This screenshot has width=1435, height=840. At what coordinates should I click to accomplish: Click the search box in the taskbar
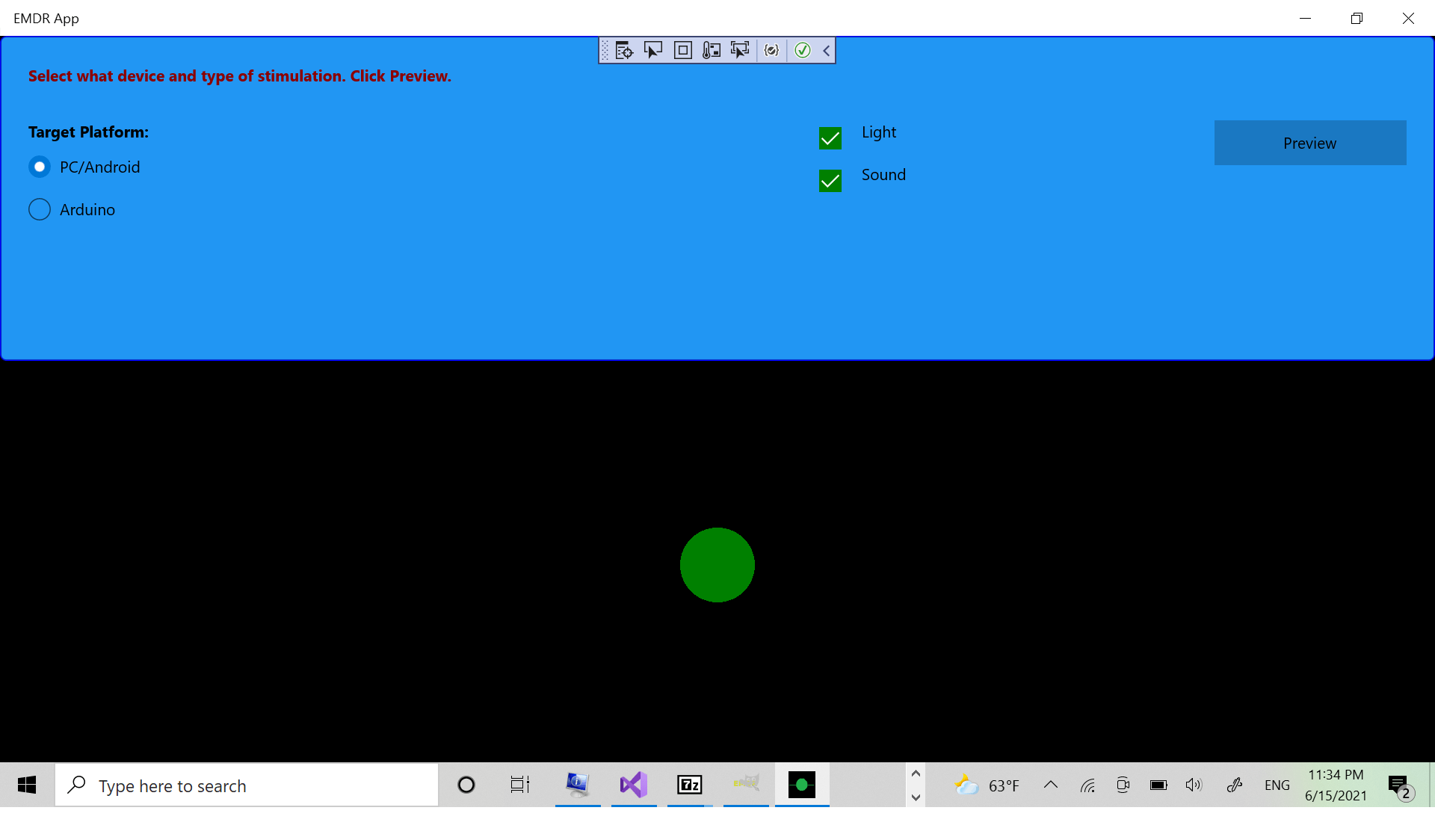click(x=247, y=785)
